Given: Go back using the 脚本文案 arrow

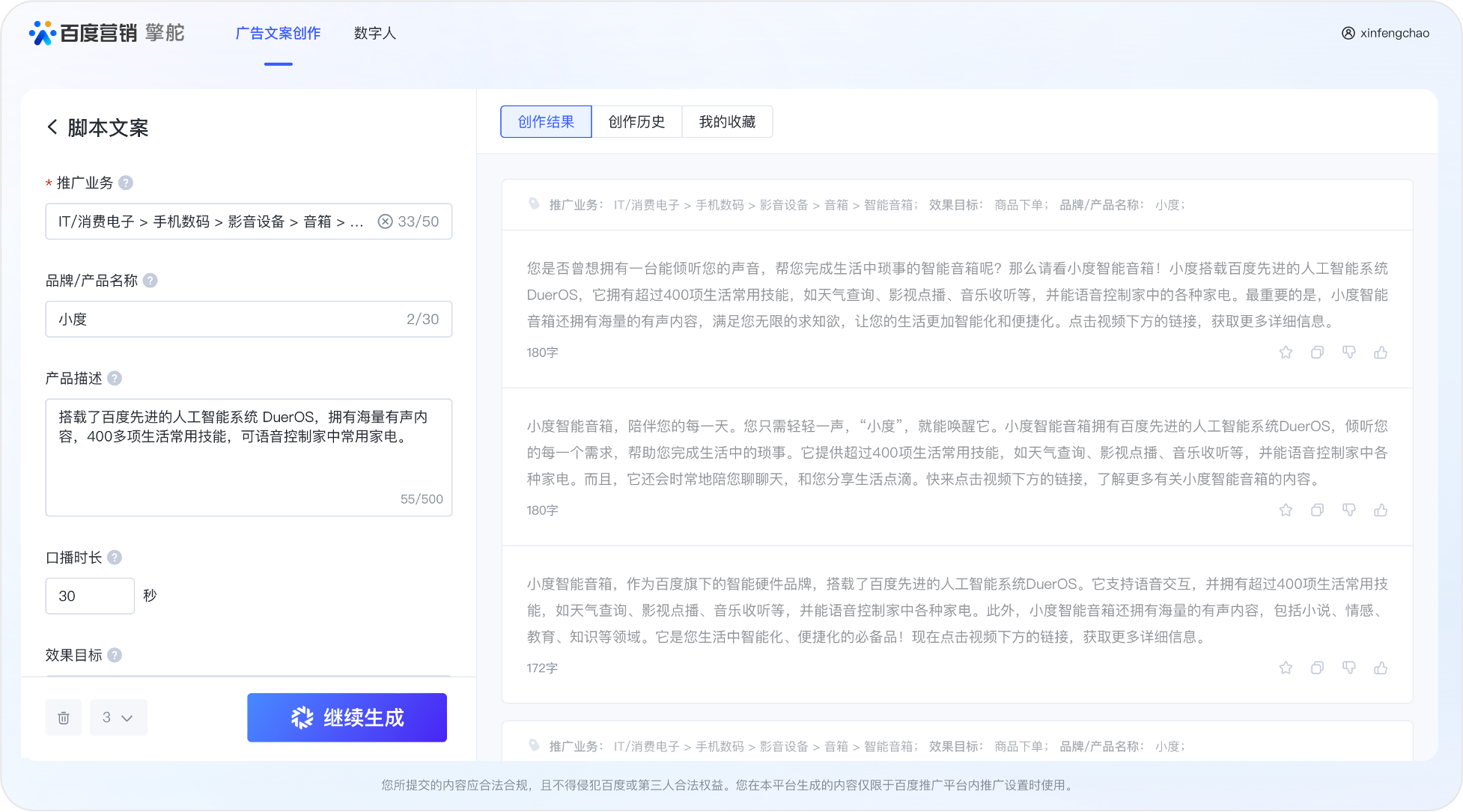Looking at the screenshot, I should click(52, 127).
